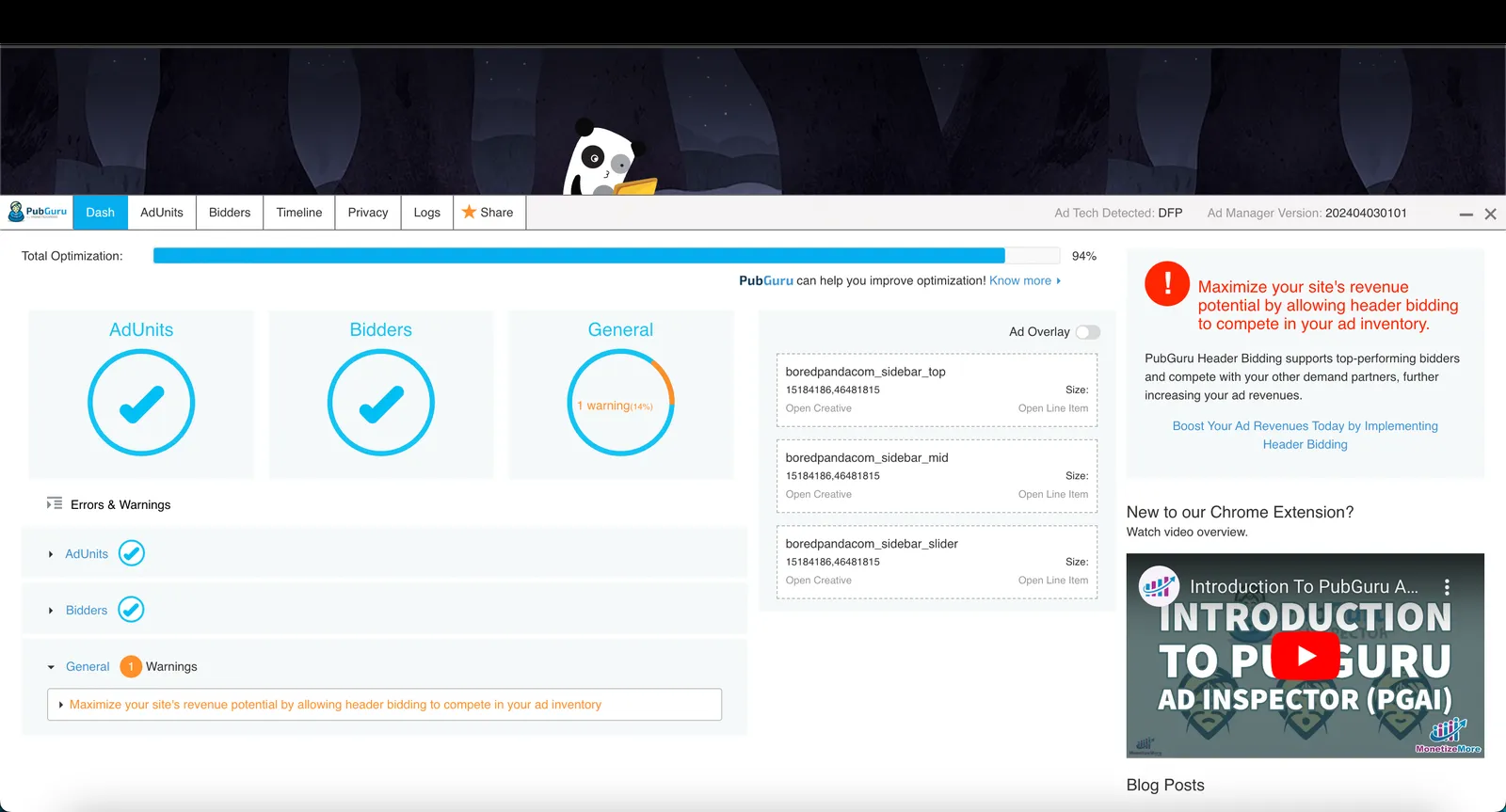The width and height of the screenshot is (1506, 812).
Task: Click the Bidders checkmark circle in summary
Action: pos(381,403)
